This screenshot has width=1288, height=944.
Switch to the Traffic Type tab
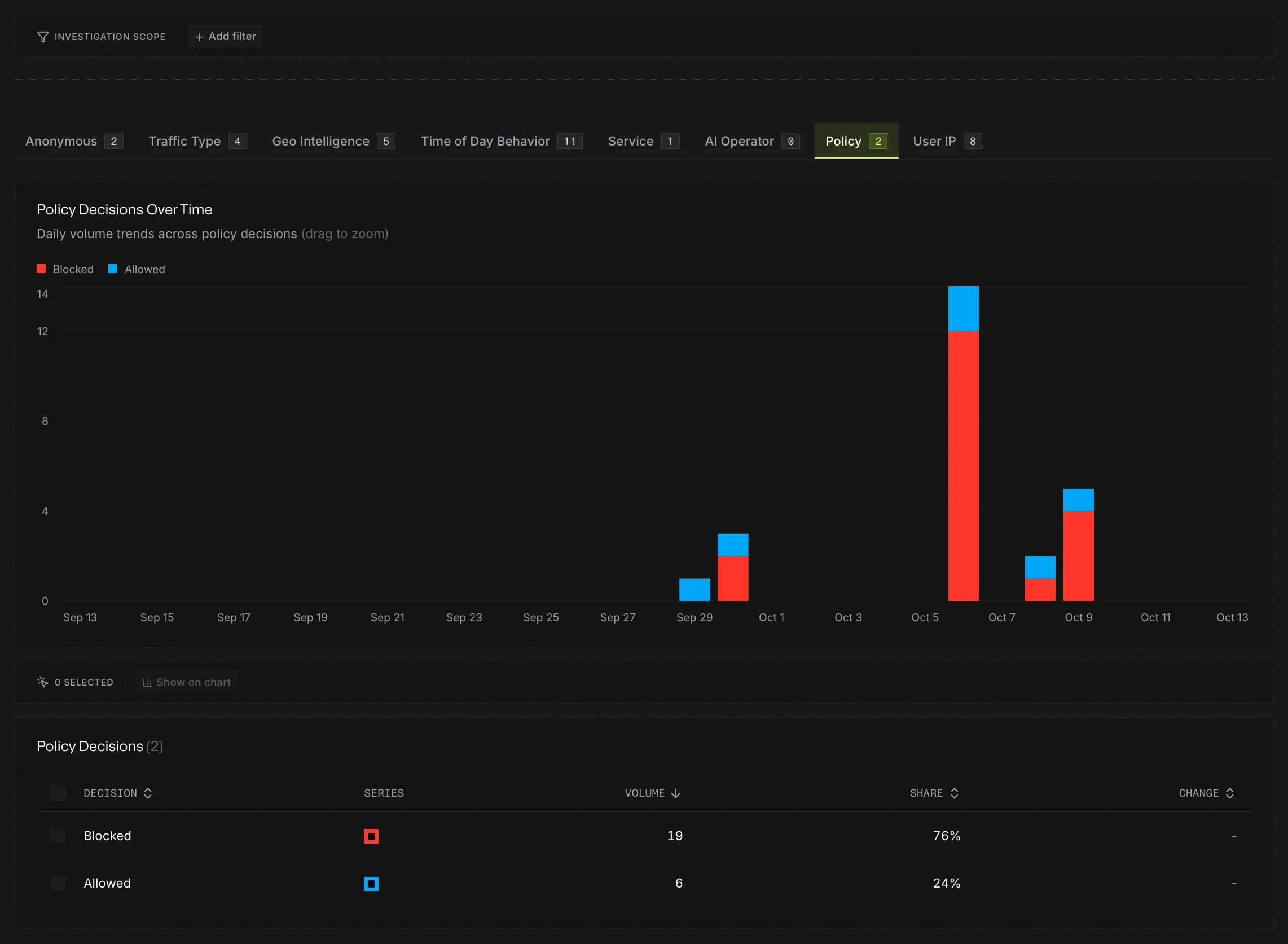coord(197,141)
